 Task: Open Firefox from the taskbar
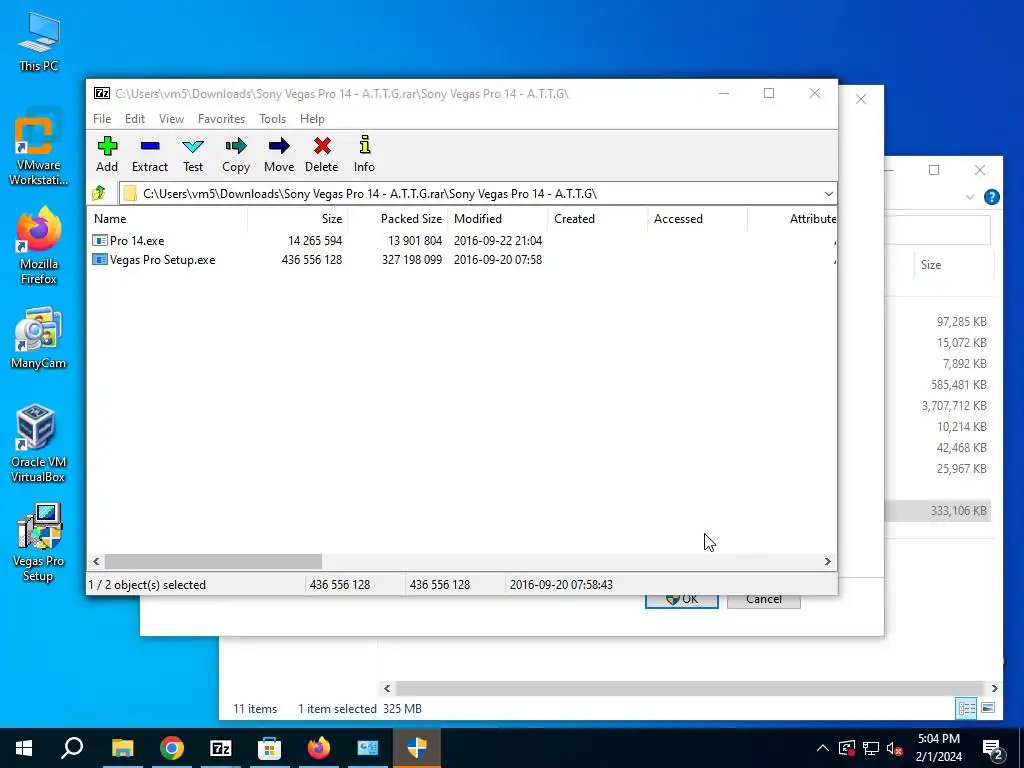coord(319,748)
